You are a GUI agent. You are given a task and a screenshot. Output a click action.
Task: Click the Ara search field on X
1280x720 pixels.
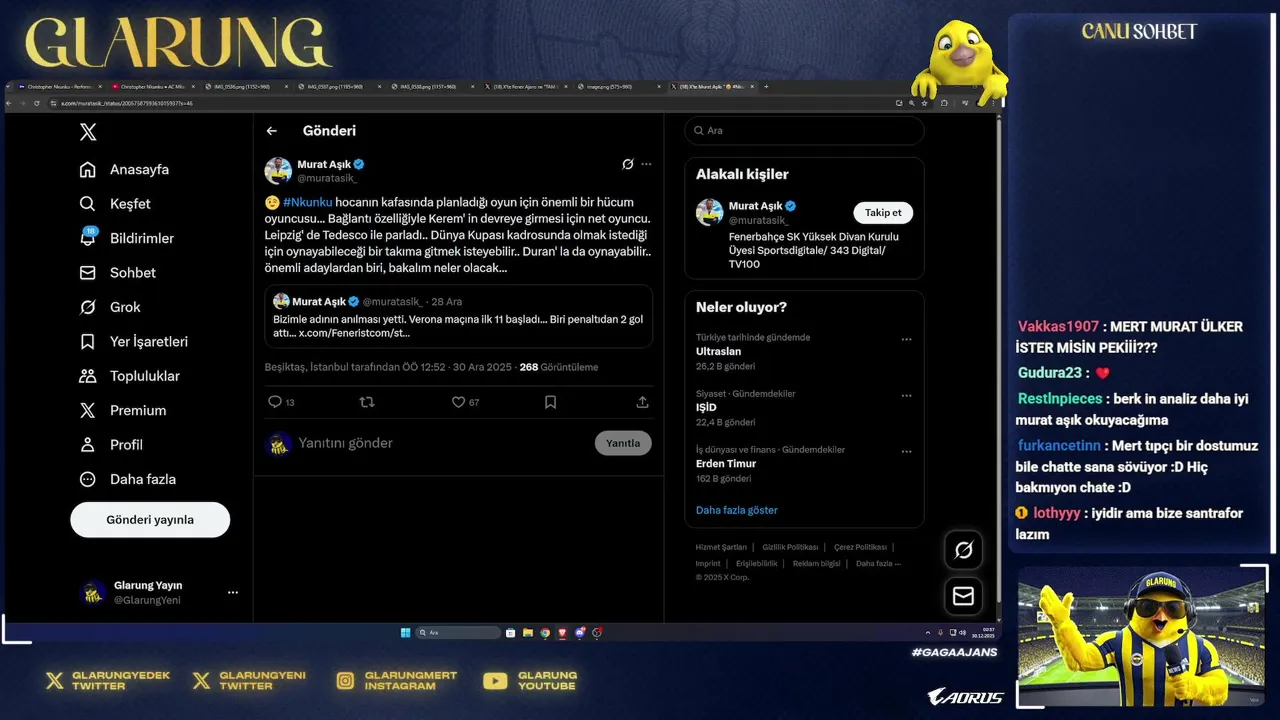[x=804, y=131]
